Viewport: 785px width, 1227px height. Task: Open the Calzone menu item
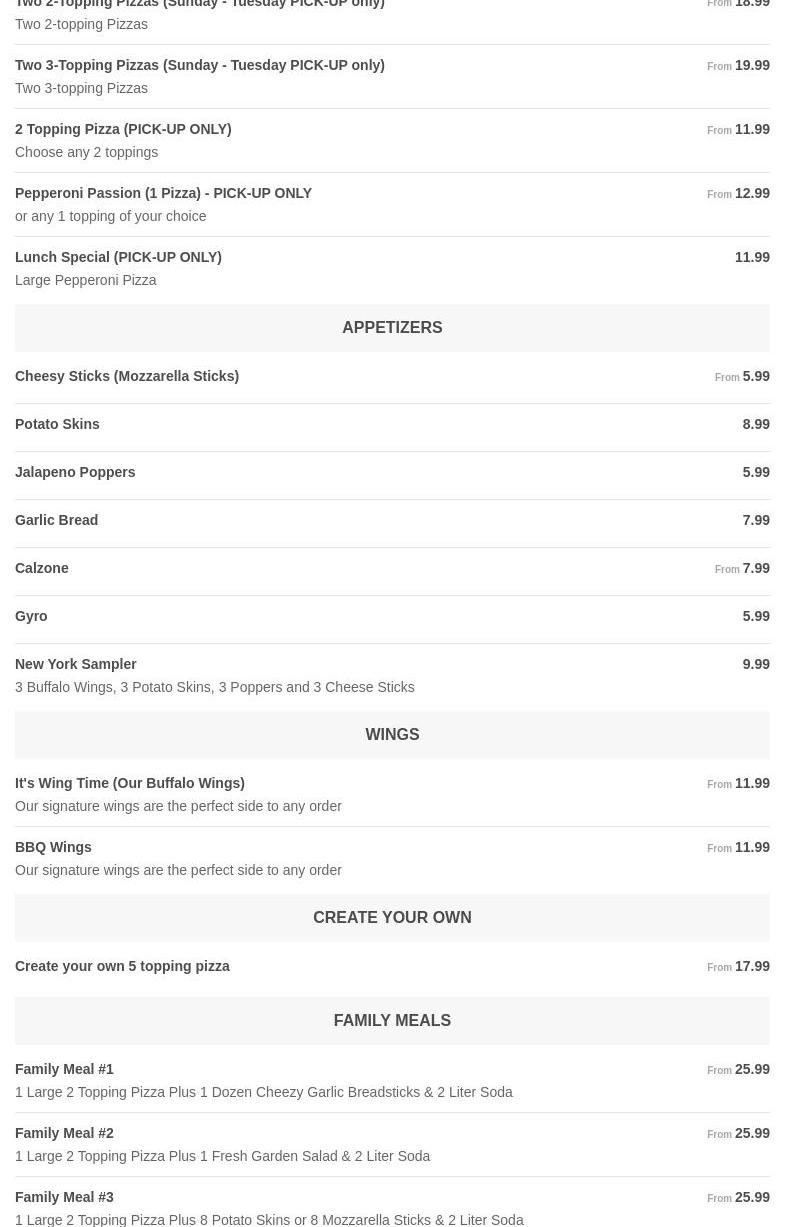click(x=42, y=568)
